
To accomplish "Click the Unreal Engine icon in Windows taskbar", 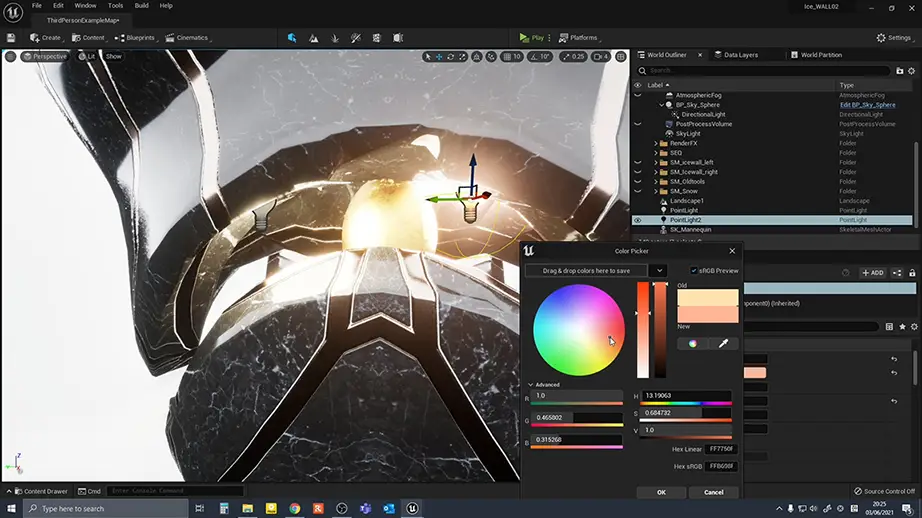I will pos(412,508).
